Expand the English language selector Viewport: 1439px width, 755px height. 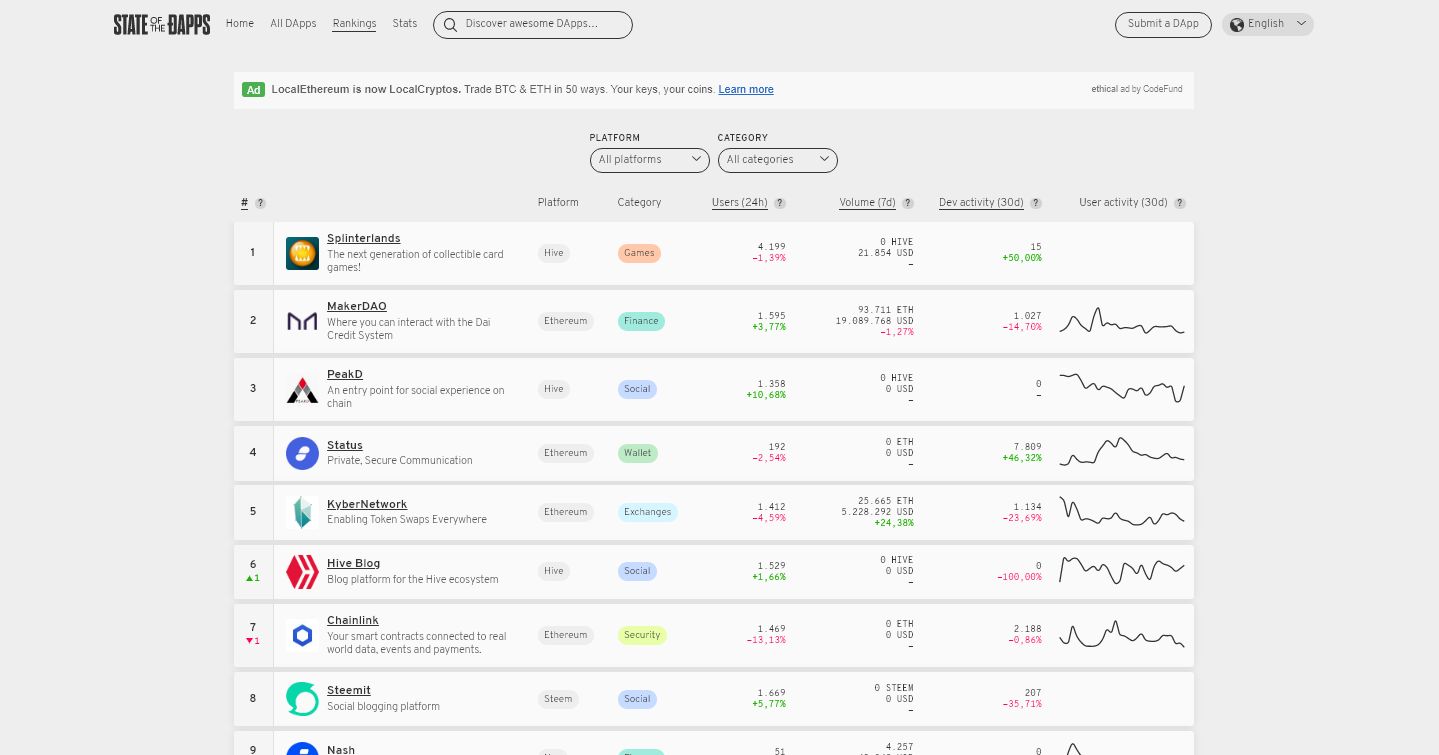point(1268,24)
